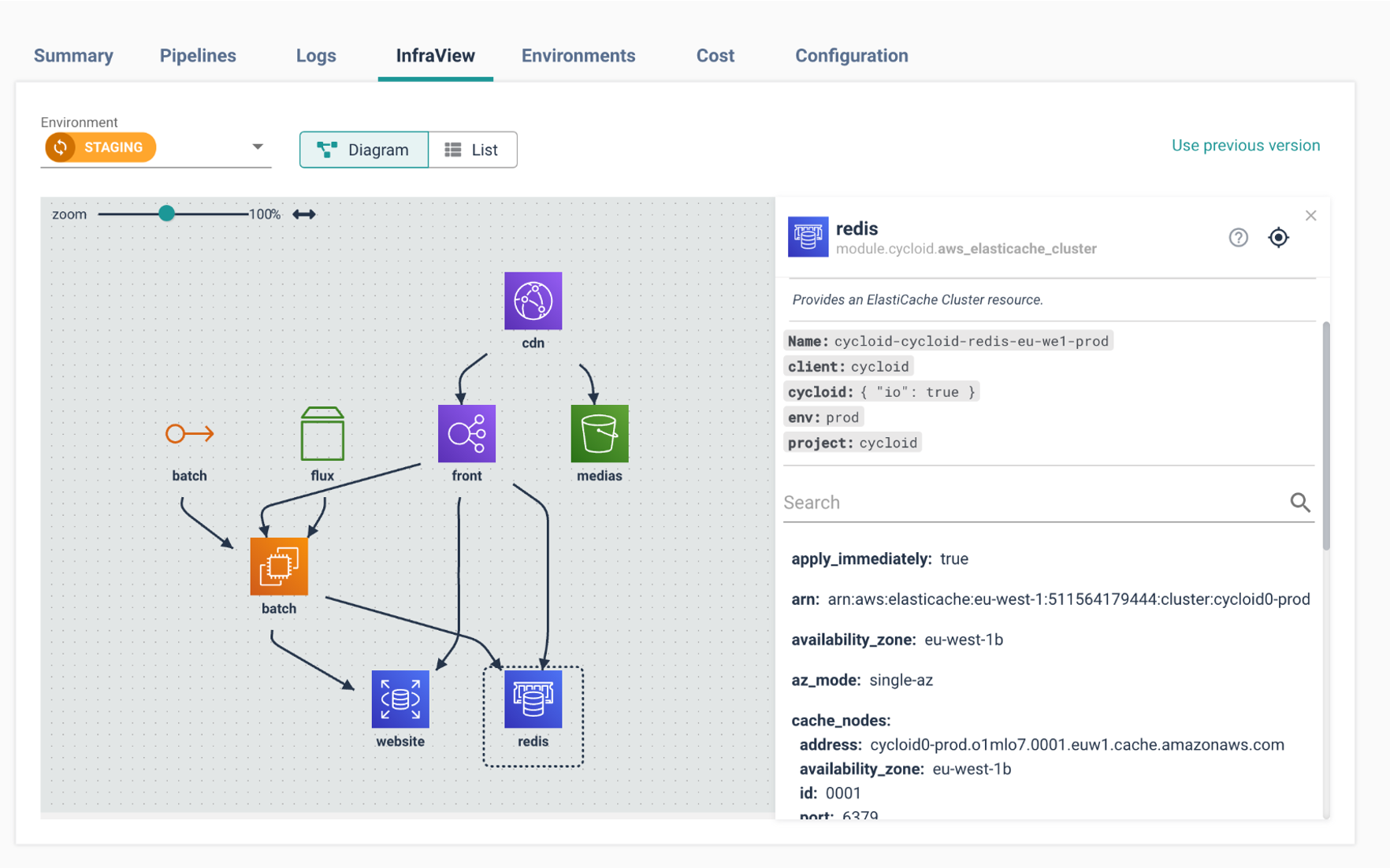Open the Logs tab

click(x=316, y=56)
